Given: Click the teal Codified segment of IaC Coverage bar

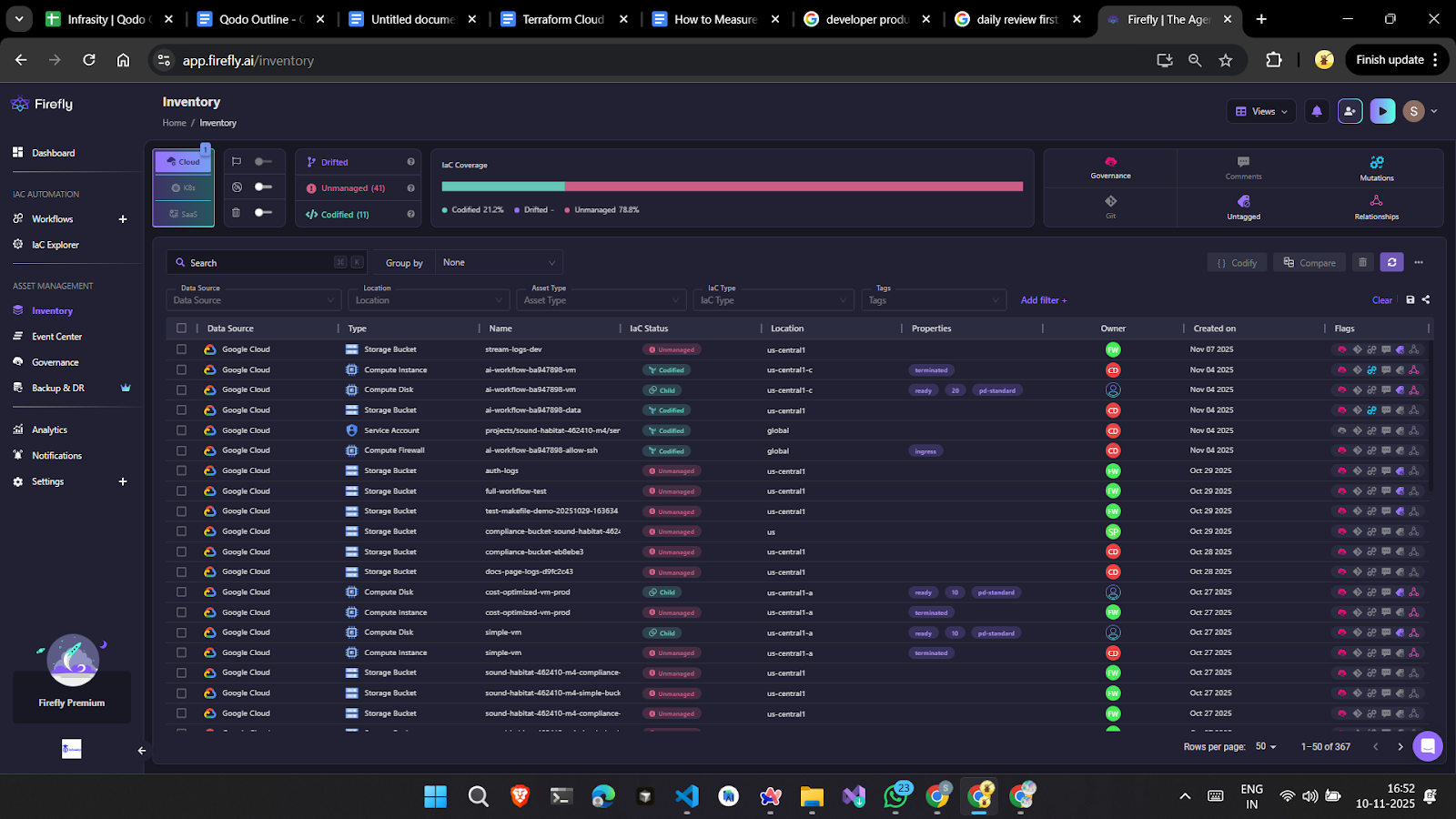Looking at the screenshot, I should pos(503,187).
